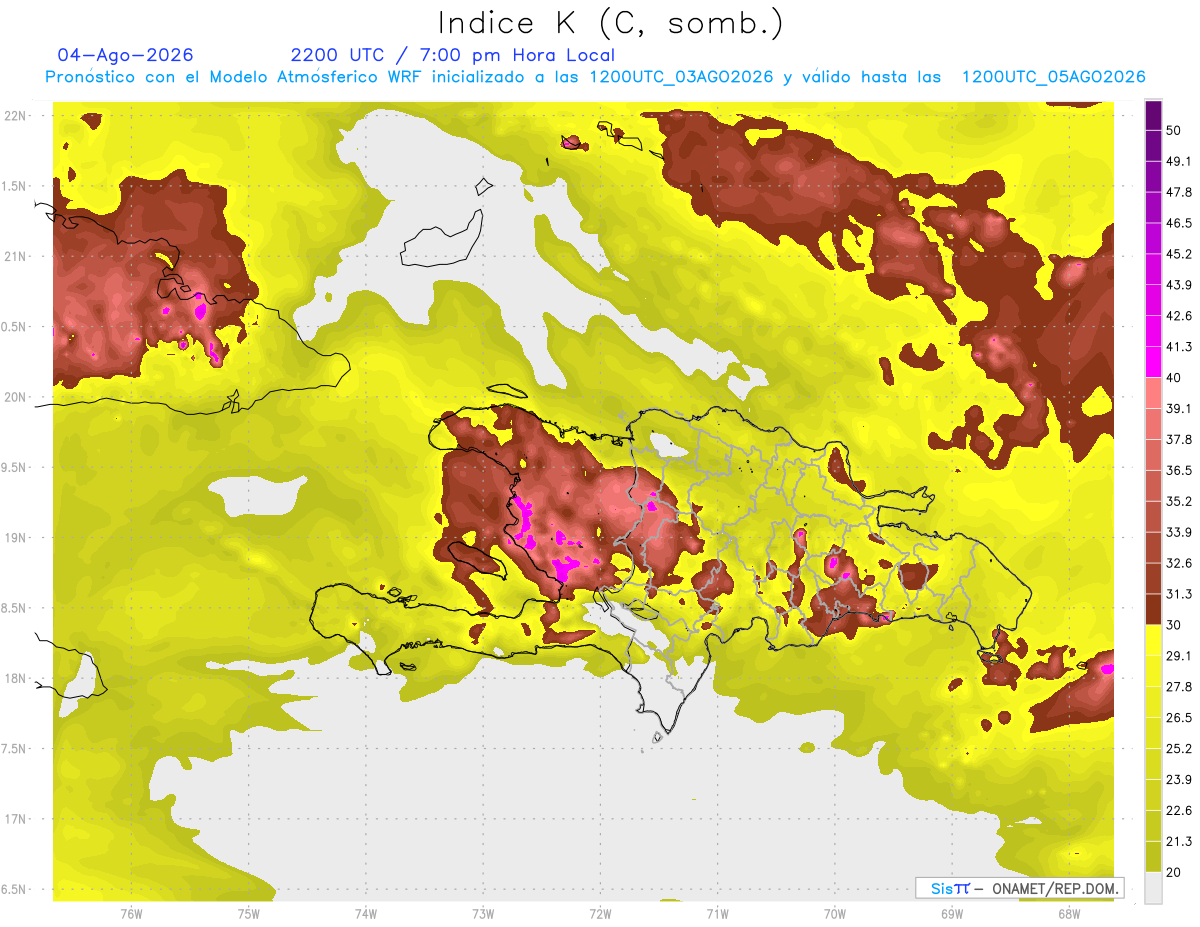Click the legend value 46.5
Image resolution: width=1200 pixels, height=927 pixels.
tap(1179, 223)
